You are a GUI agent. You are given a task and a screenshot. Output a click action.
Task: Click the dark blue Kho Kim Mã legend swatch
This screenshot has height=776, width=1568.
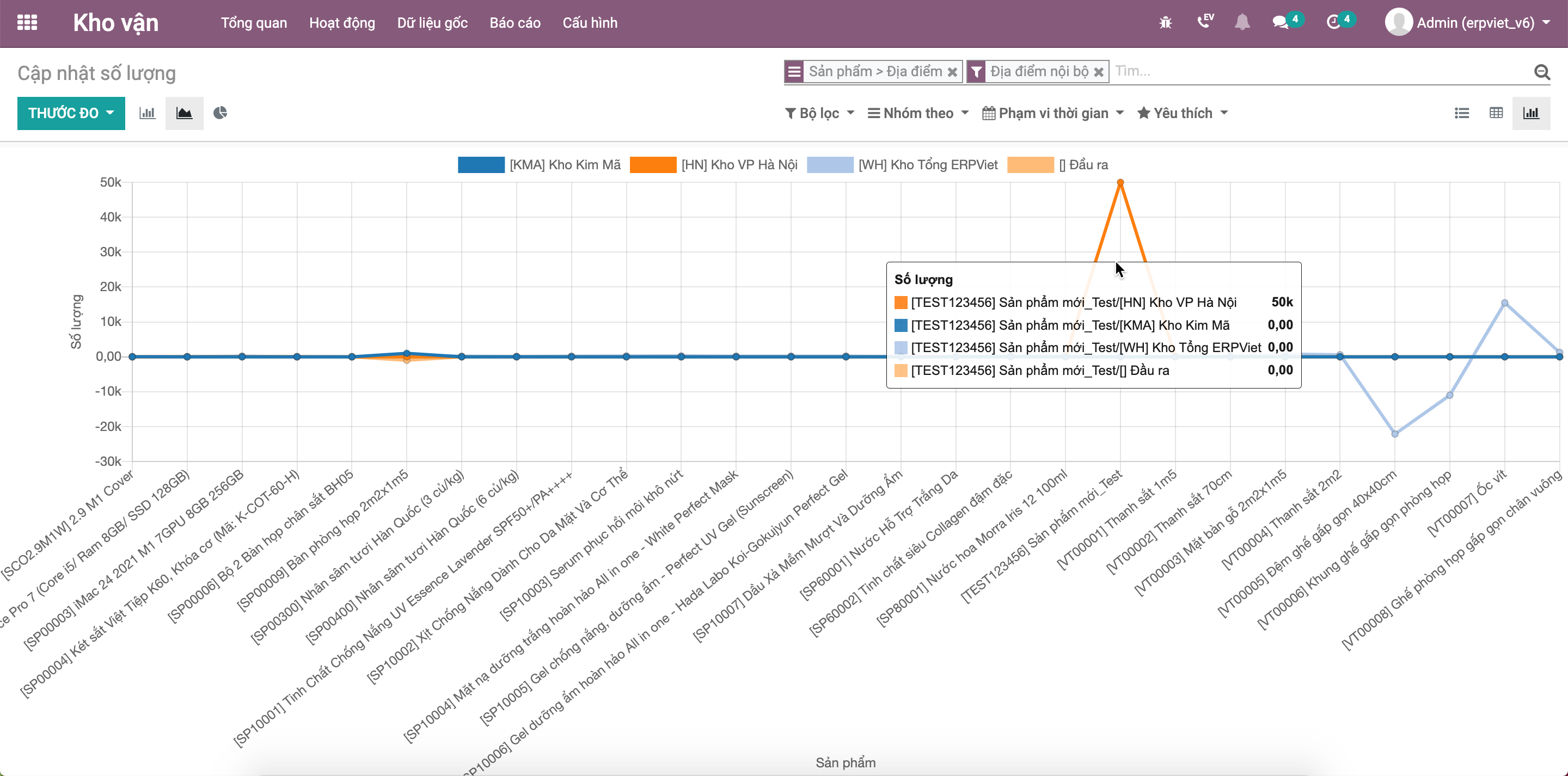(481, 165)
